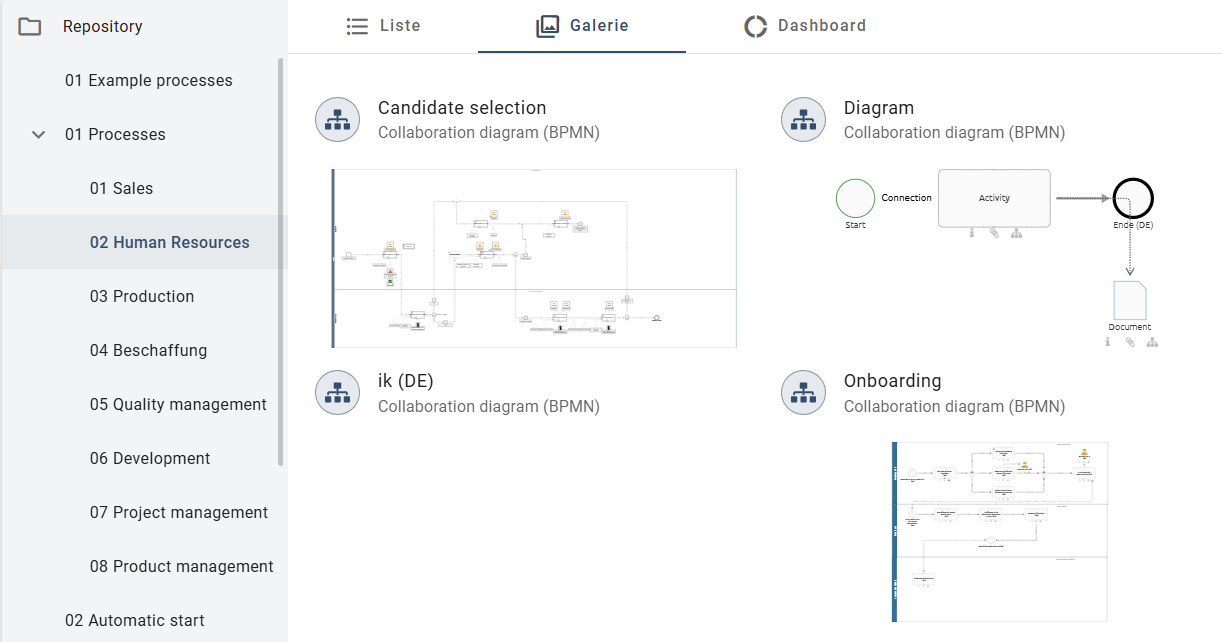Open the Candidate selection diagram thumbnail
1222x642 pixels.
pos(534,258)
